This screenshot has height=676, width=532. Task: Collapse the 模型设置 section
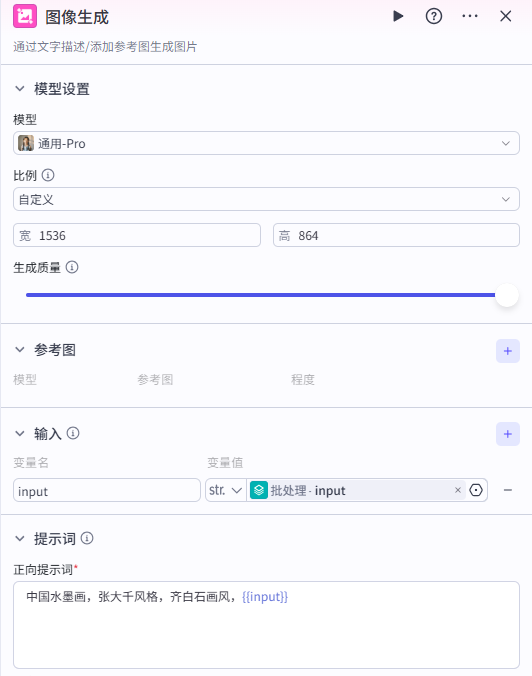(20, 89)
